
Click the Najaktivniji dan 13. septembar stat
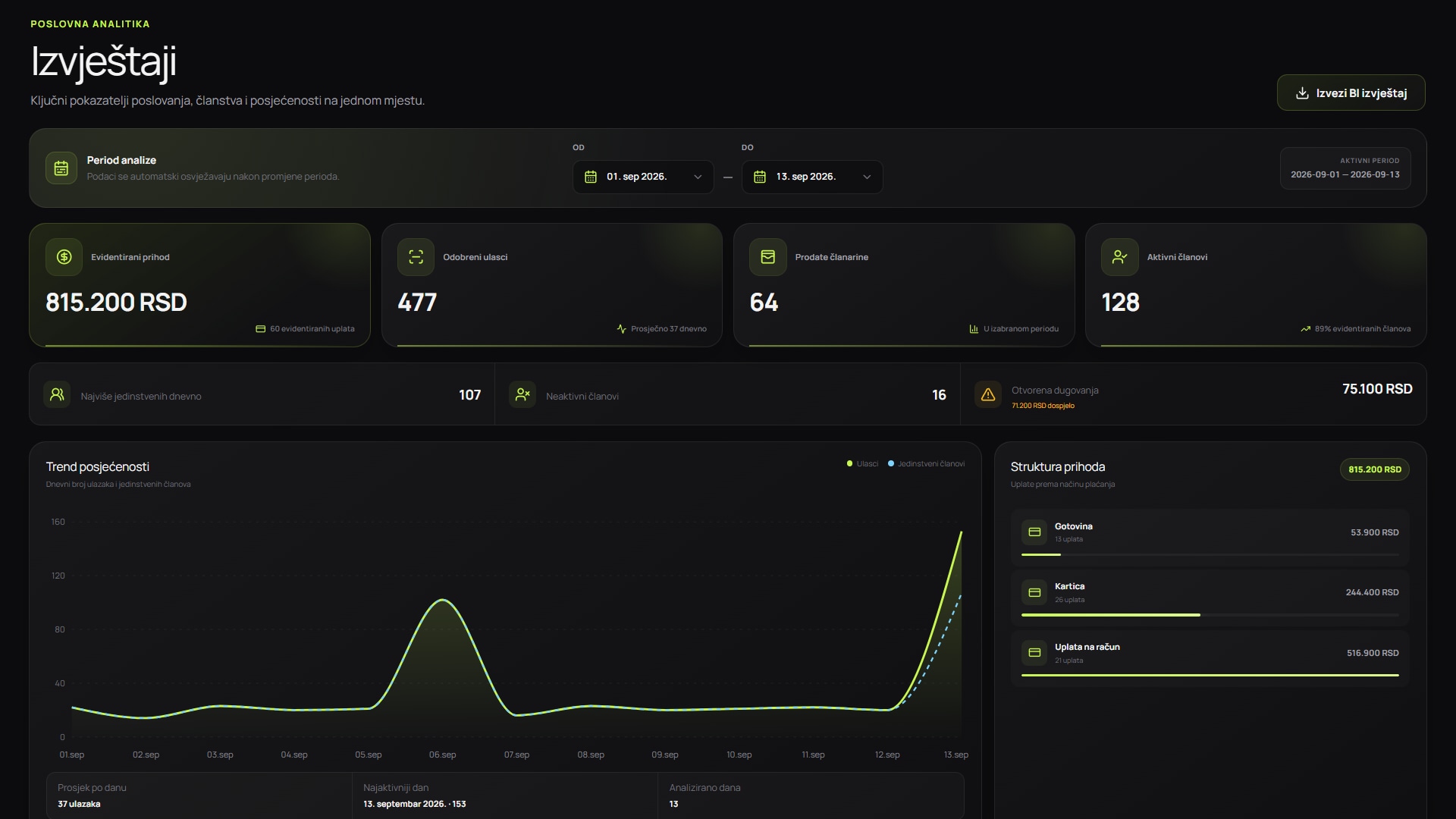click(x=505, y=795)
